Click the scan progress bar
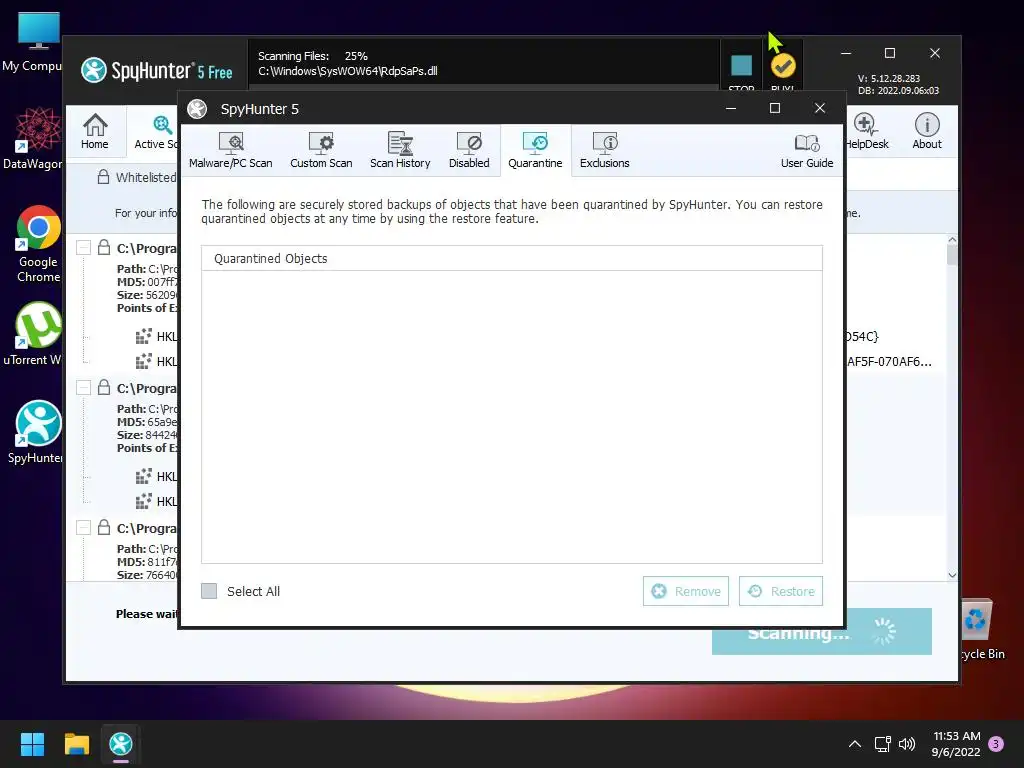Screen dimensions: 1024x768 [x=483, y=87]
